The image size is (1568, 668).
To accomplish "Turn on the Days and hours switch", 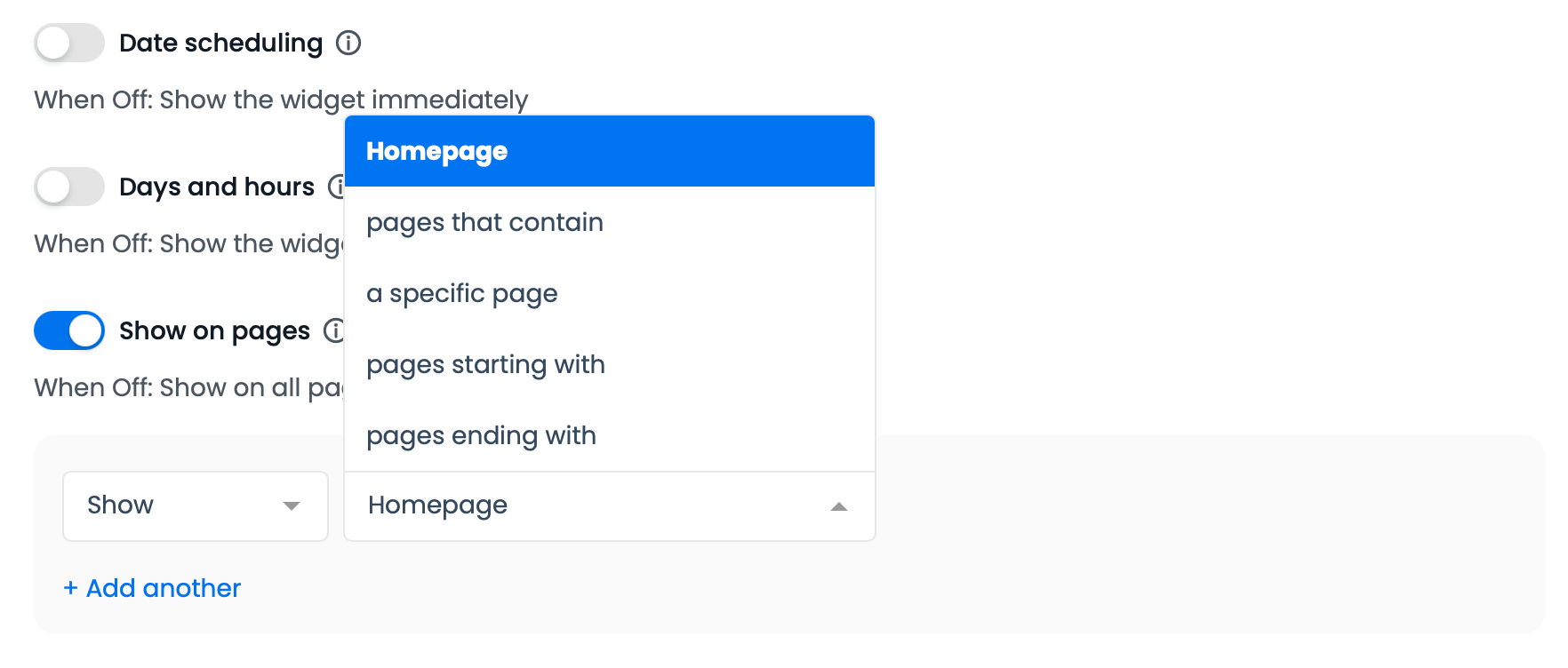I will pyautogui.click(x=69, y=187).
